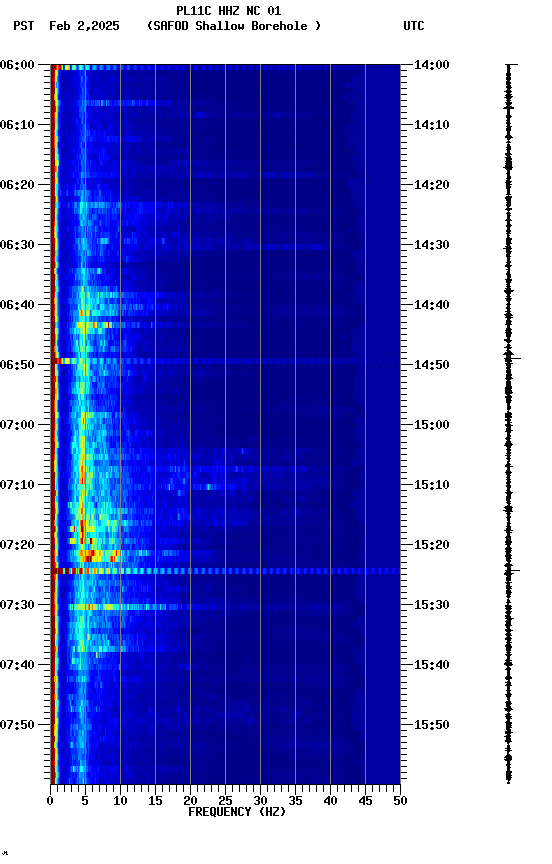Image resolution: width=552 pixels, height=864 pixels.
Task: Click the 07:50 PST time label
Action: tap(17, 726)
